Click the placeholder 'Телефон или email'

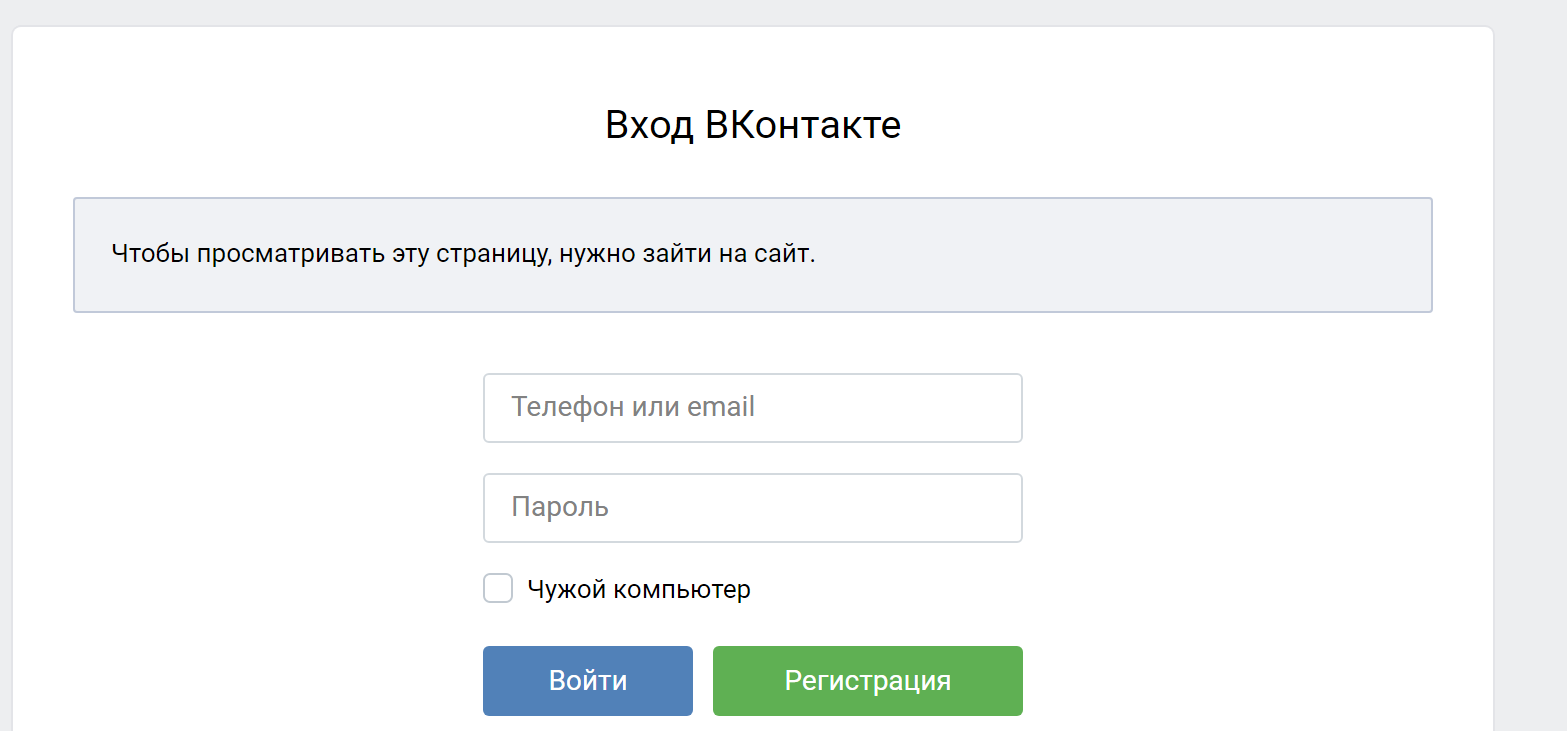[x=632, y=407]
